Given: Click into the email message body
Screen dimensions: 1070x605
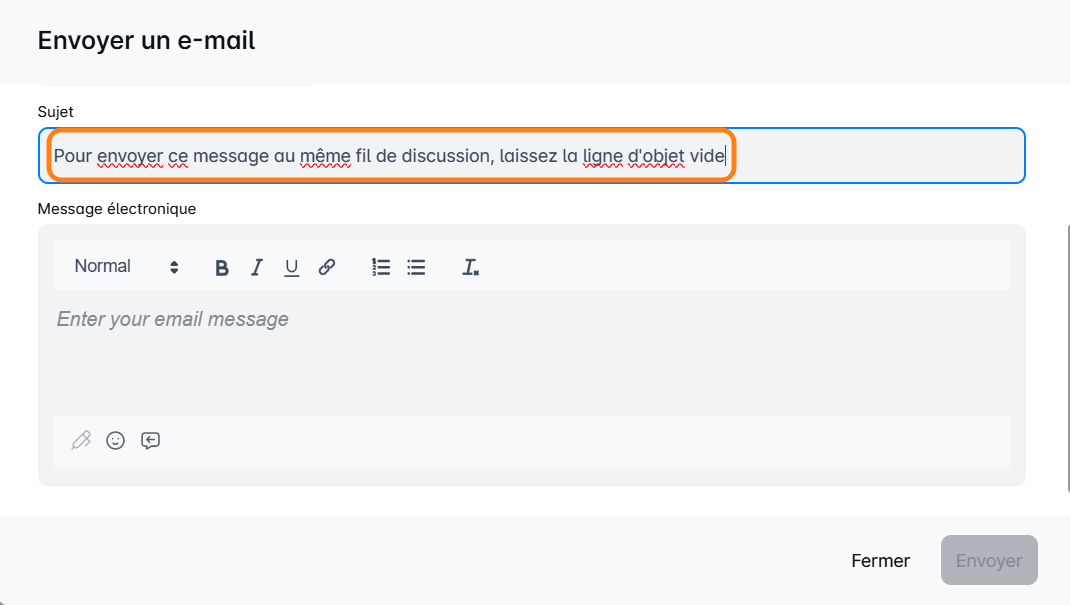Looking at the screenshot, I should coord(530,350).
